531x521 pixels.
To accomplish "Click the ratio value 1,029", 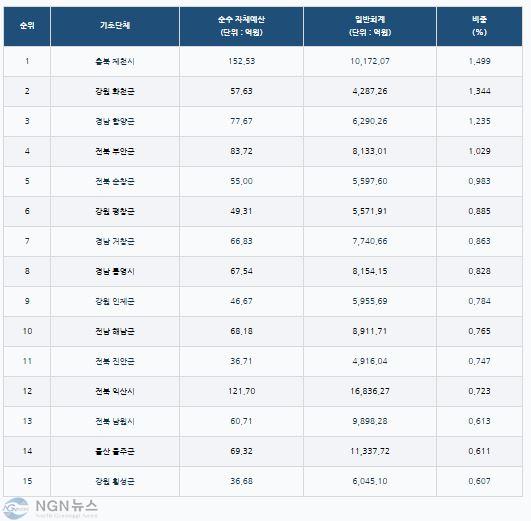I will [x=480, y=151].
